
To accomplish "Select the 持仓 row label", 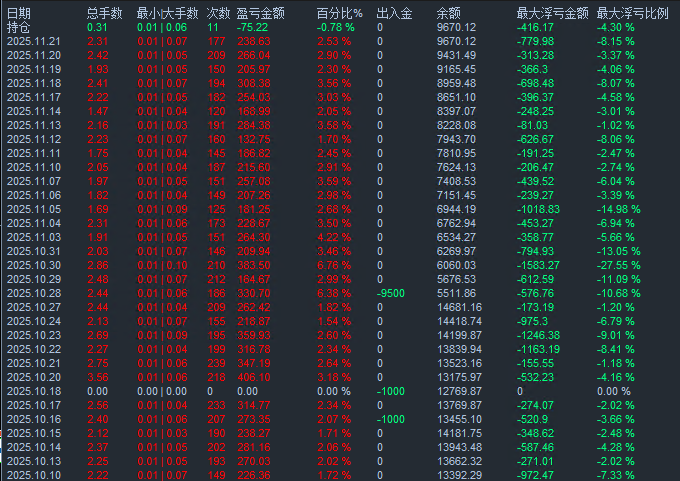I will [19, 27].
